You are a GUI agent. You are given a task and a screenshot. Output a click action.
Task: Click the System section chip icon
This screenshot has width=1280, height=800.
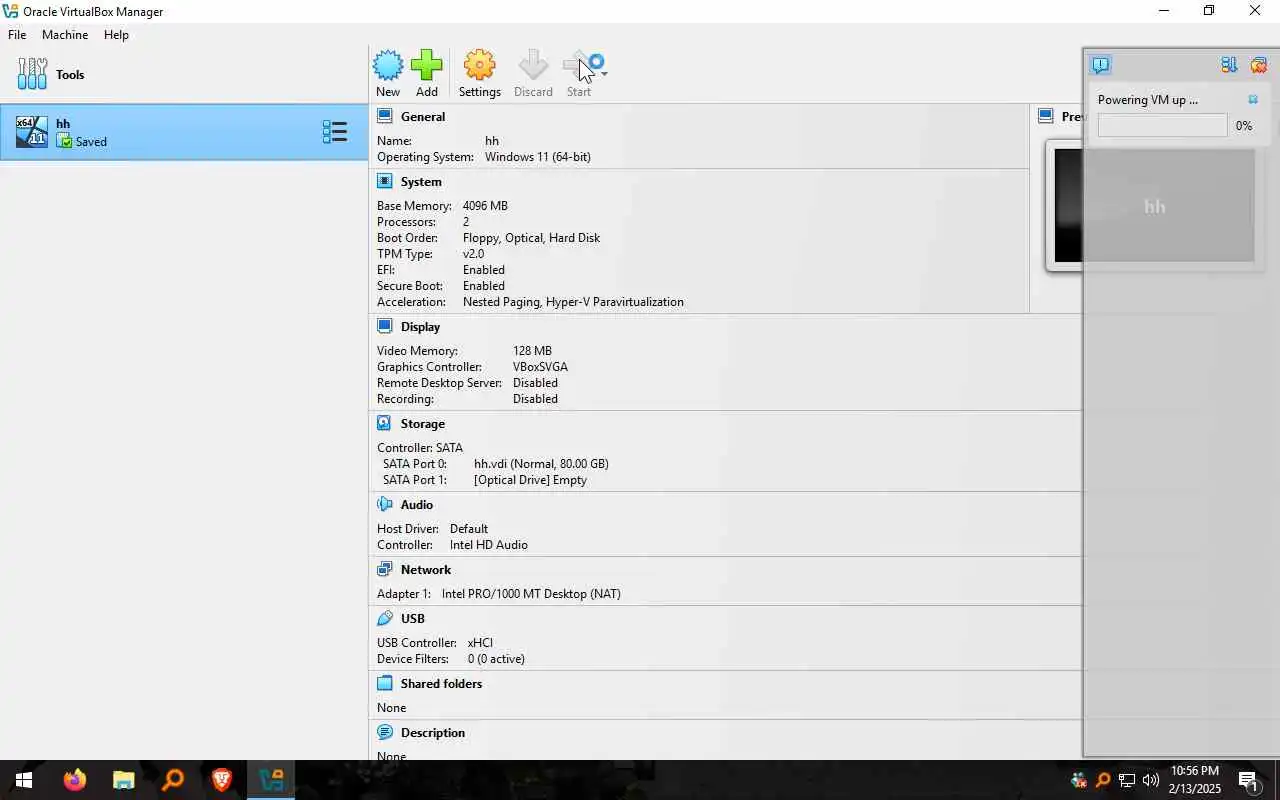tap(385, 181)
